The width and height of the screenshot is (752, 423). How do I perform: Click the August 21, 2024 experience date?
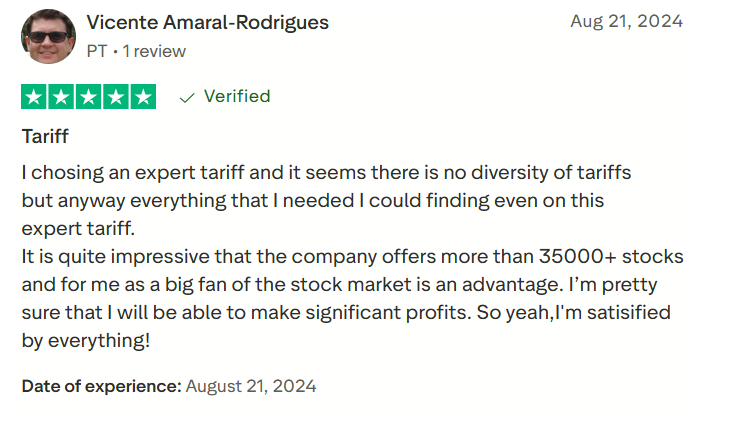coord(251,386)
